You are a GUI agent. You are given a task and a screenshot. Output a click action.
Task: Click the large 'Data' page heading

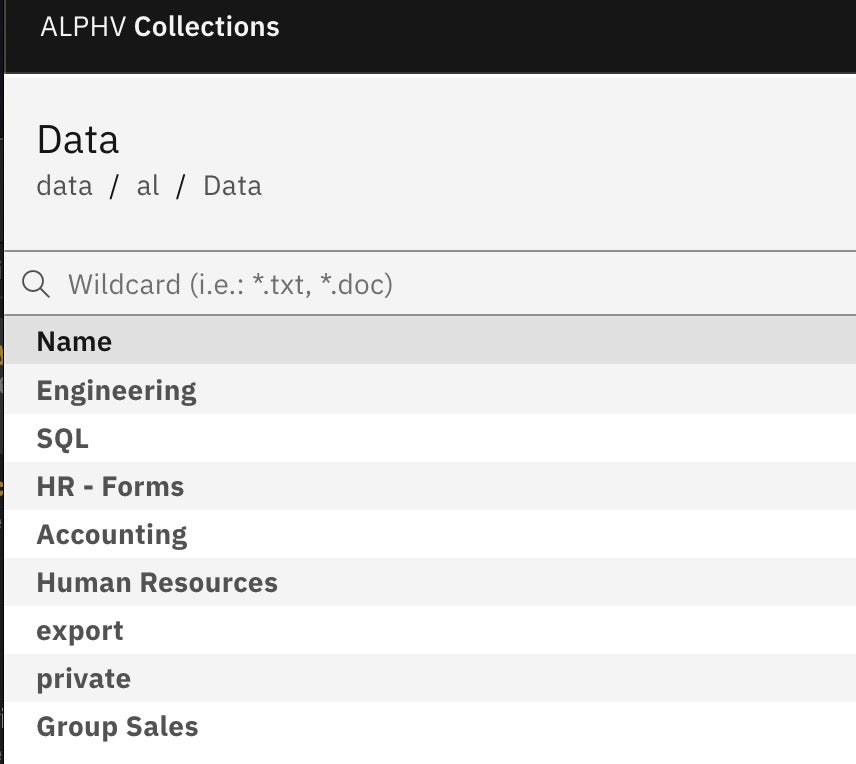[x=78, y=140]
